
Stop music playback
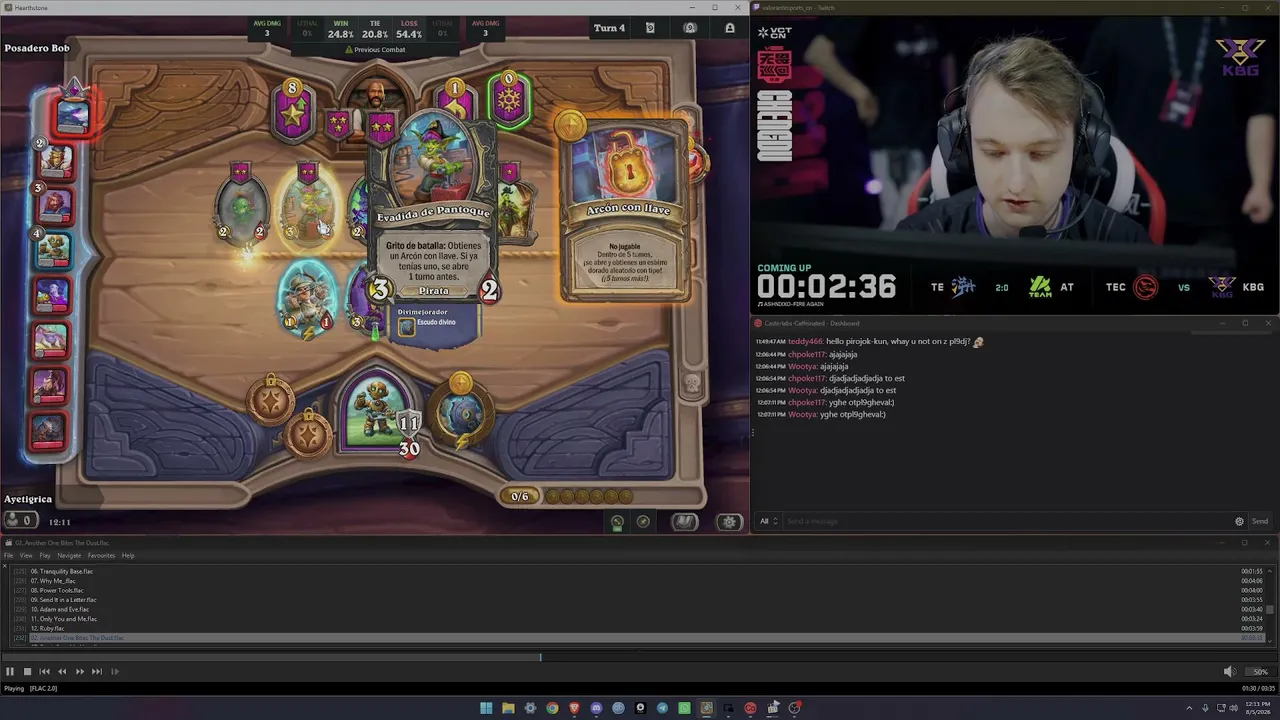pos(27,672)
